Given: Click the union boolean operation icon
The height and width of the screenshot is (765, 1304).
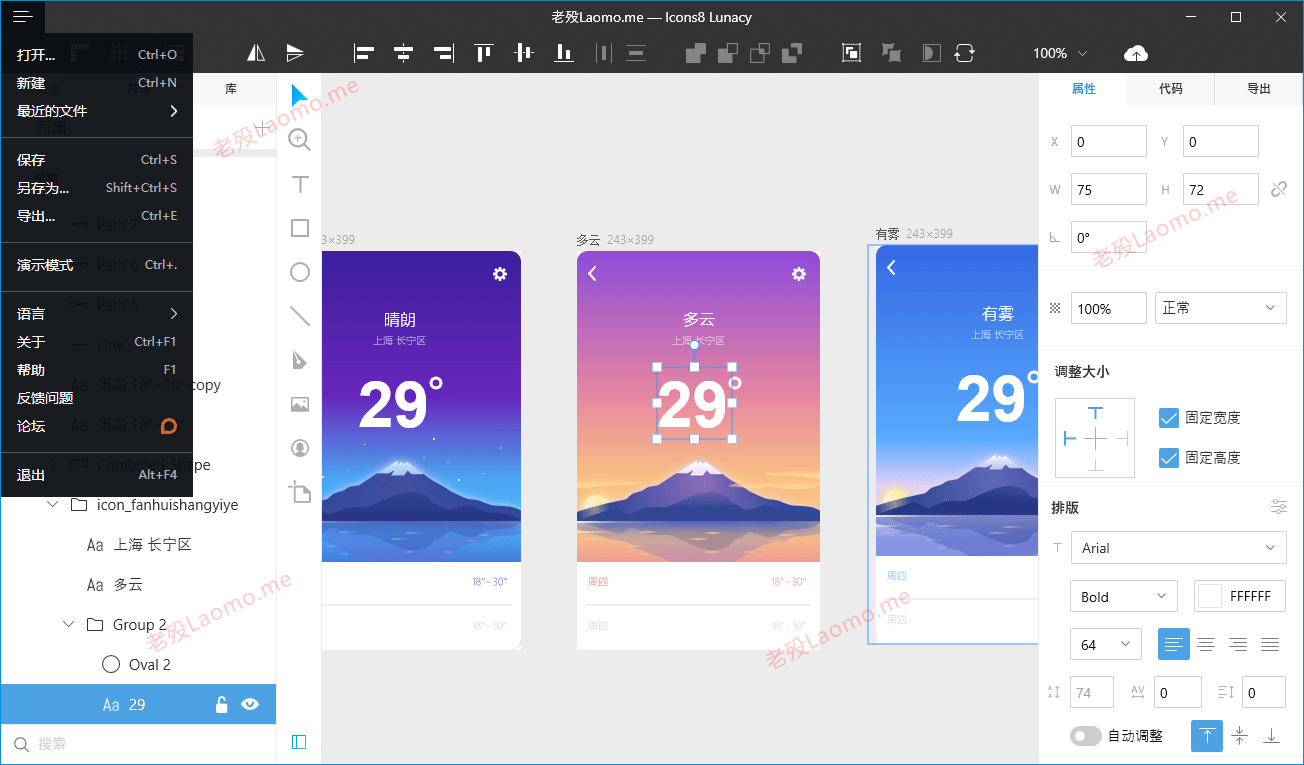Looking at the screenshot, I should (696, 53).
